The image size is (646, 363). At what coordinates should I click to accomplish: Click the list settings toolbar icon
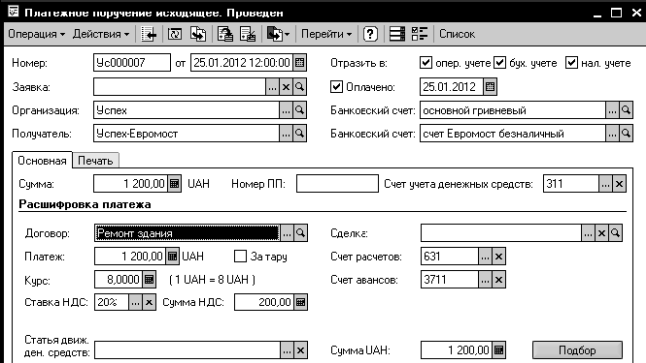click(397, 34)
